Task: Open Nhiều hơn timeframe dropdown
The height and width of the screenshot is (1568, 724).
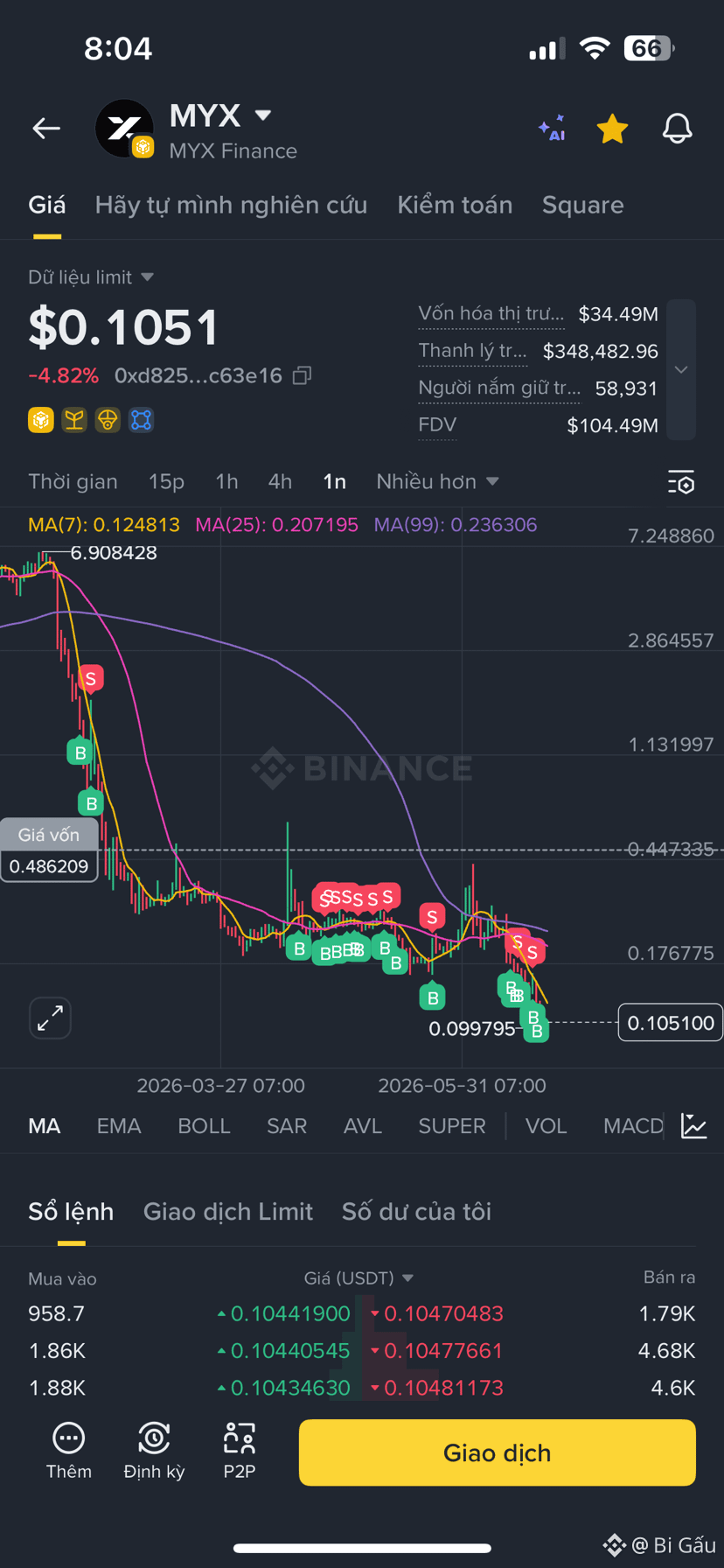Action: click(437, 481)
